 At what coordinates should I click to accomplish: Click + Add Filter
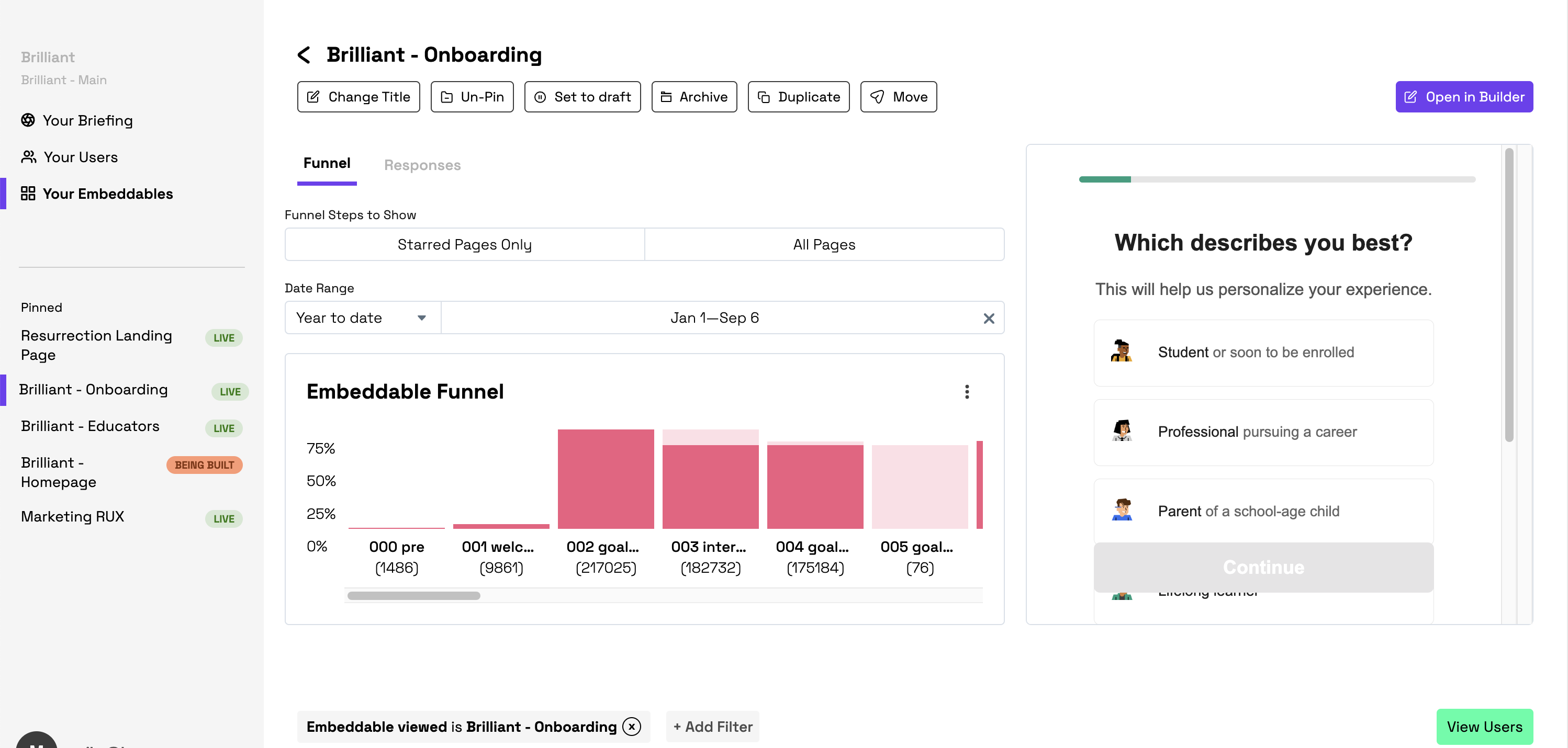[x=712, y=726]
